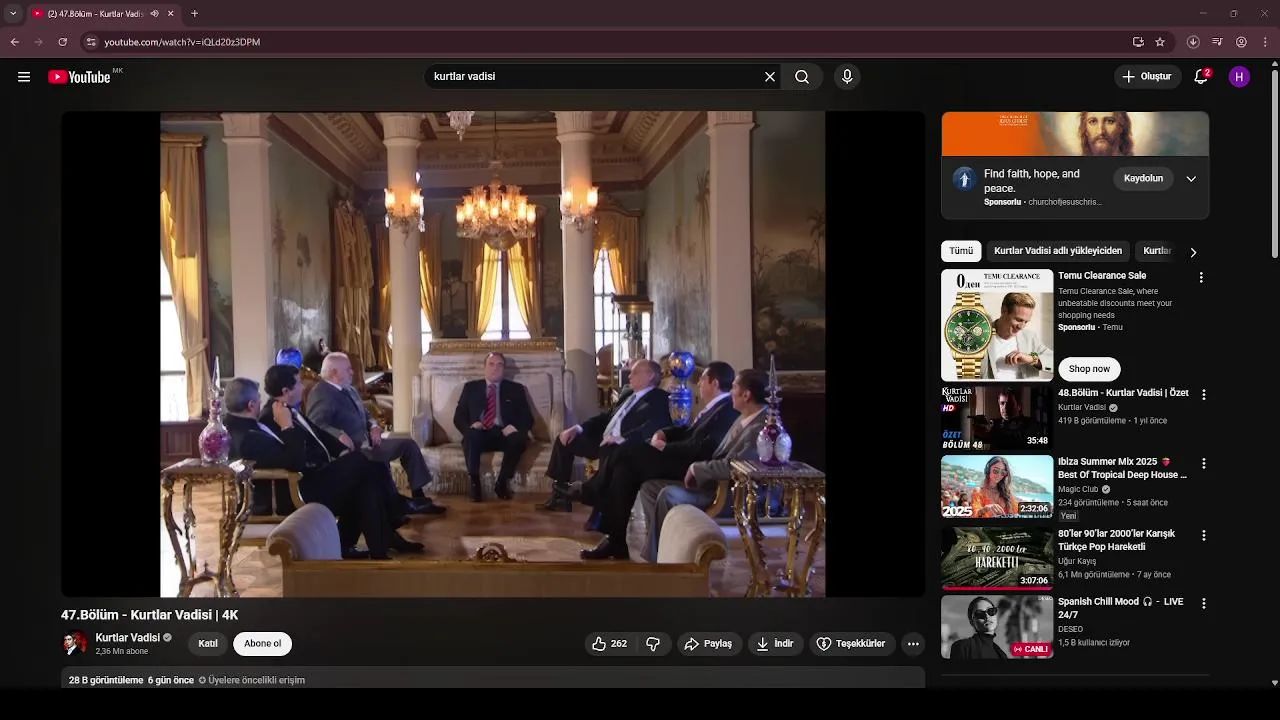Open the media control toolbar icon
This screenshot has width=1280, height=720.
(x=1217, y=42)
